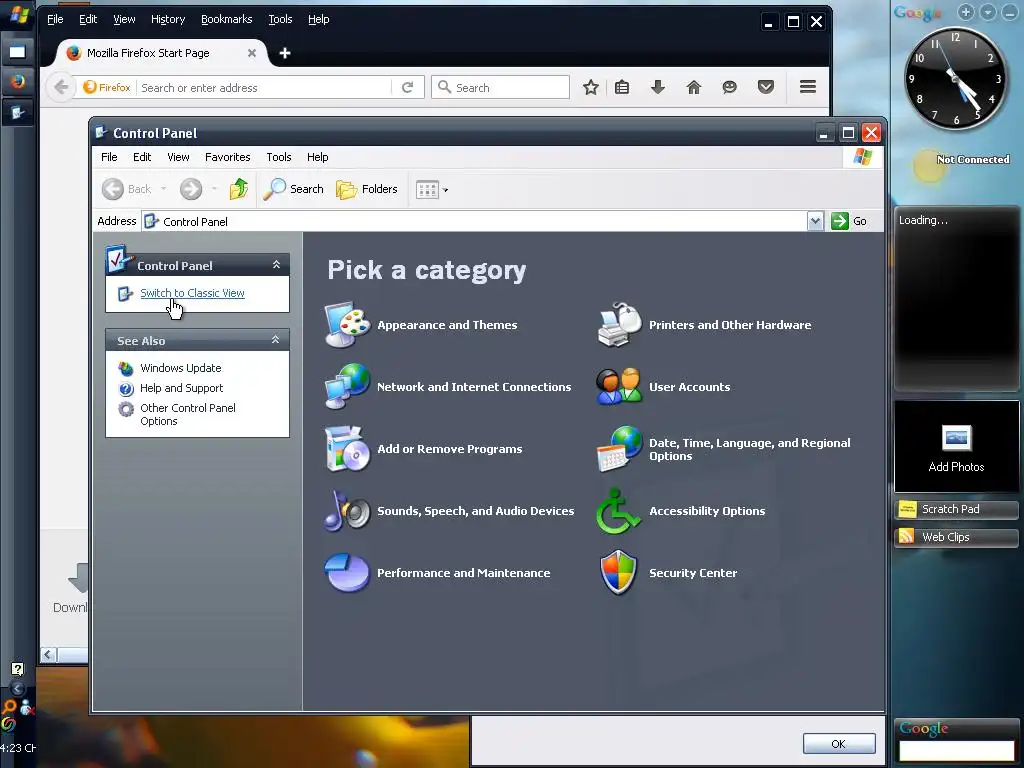
Task: Open Printers and Other Hardware icon
Action: 619,325
